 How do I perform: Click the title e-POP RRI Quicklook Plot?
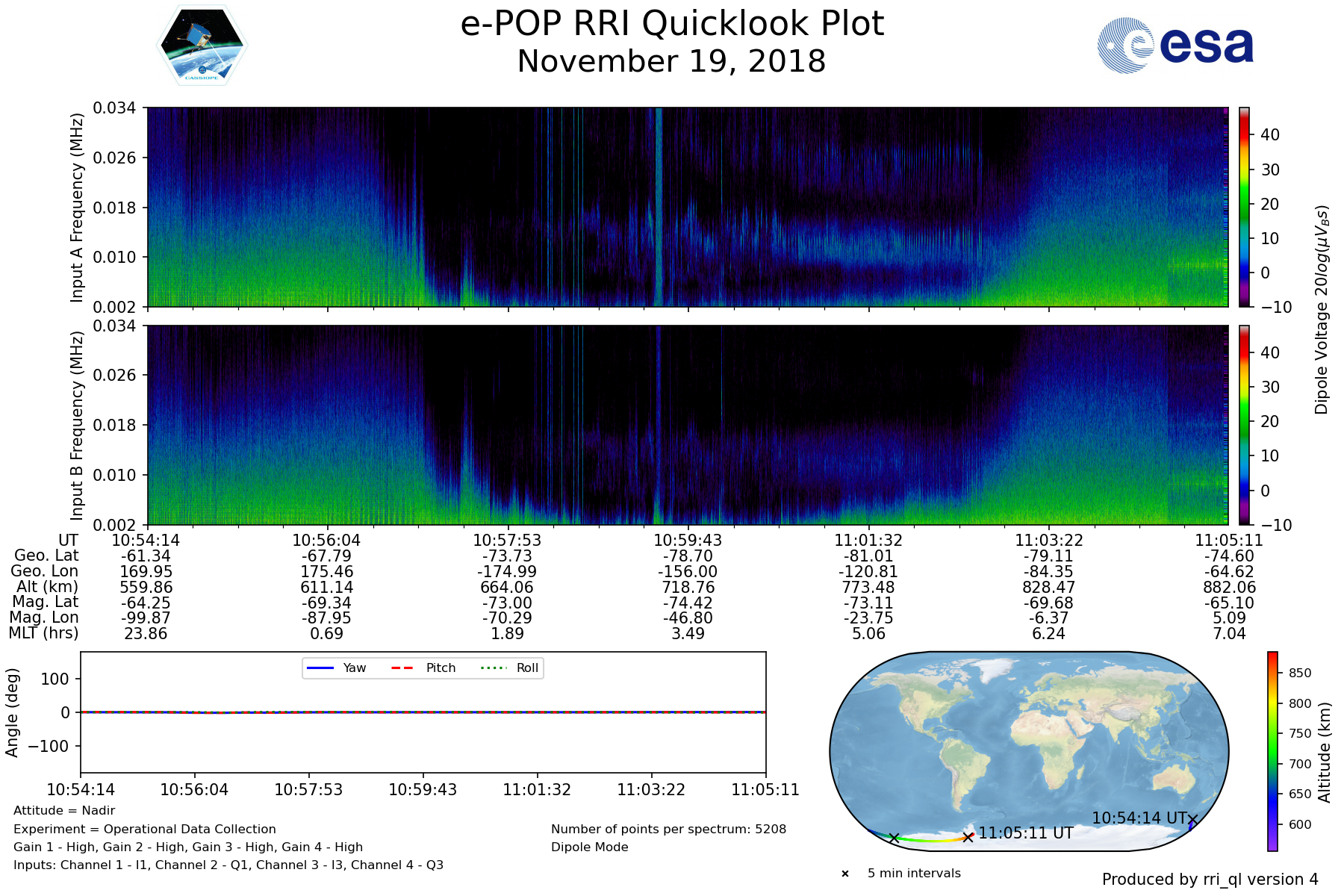point(672,24)
